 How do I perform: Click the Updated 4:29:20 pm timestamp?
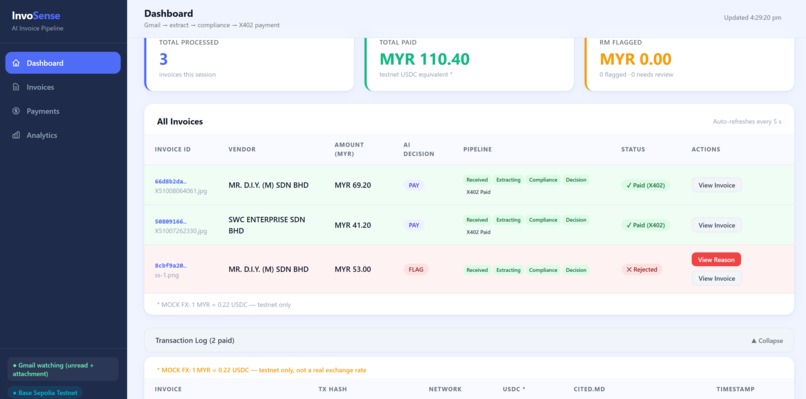point(753,17)
